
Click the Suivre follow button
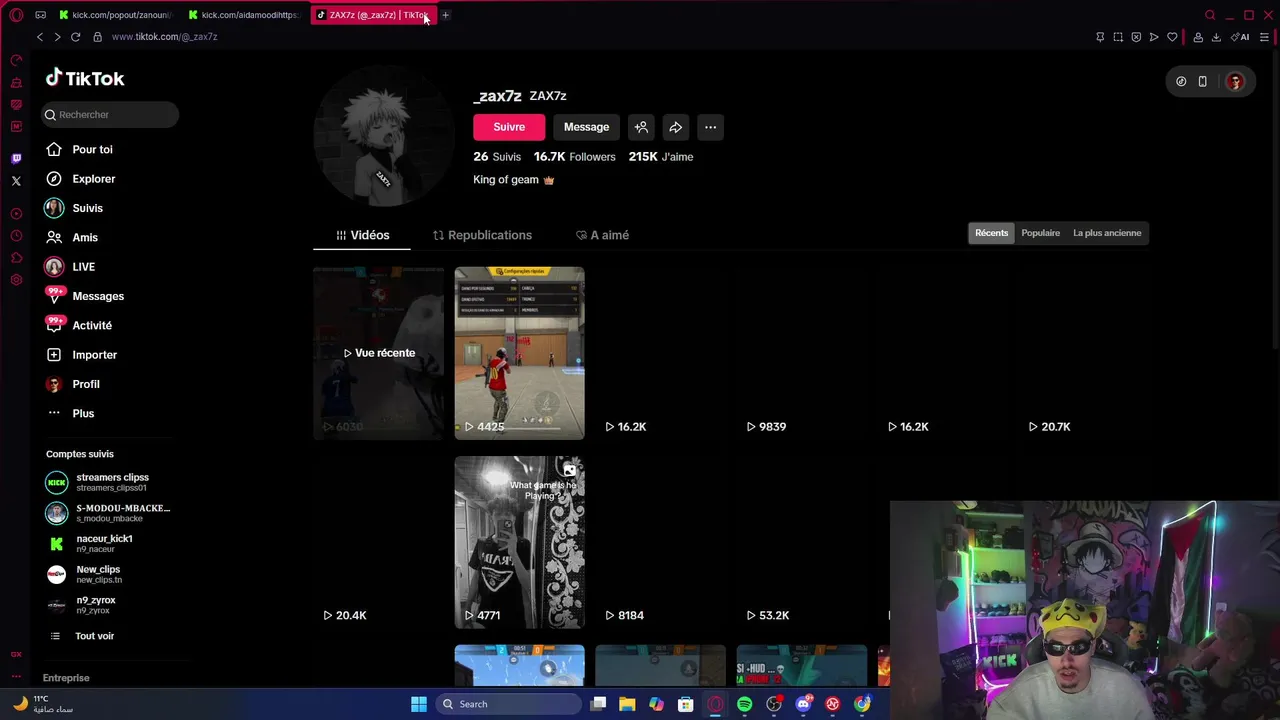(509, 127)
